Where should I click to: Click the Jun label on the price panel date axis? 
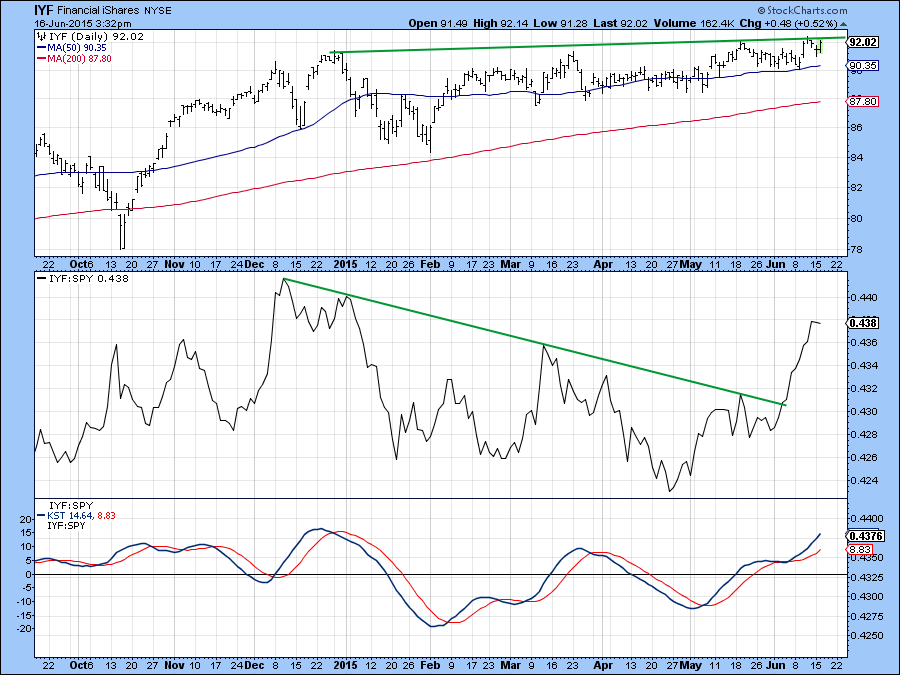tap(776, 265)
